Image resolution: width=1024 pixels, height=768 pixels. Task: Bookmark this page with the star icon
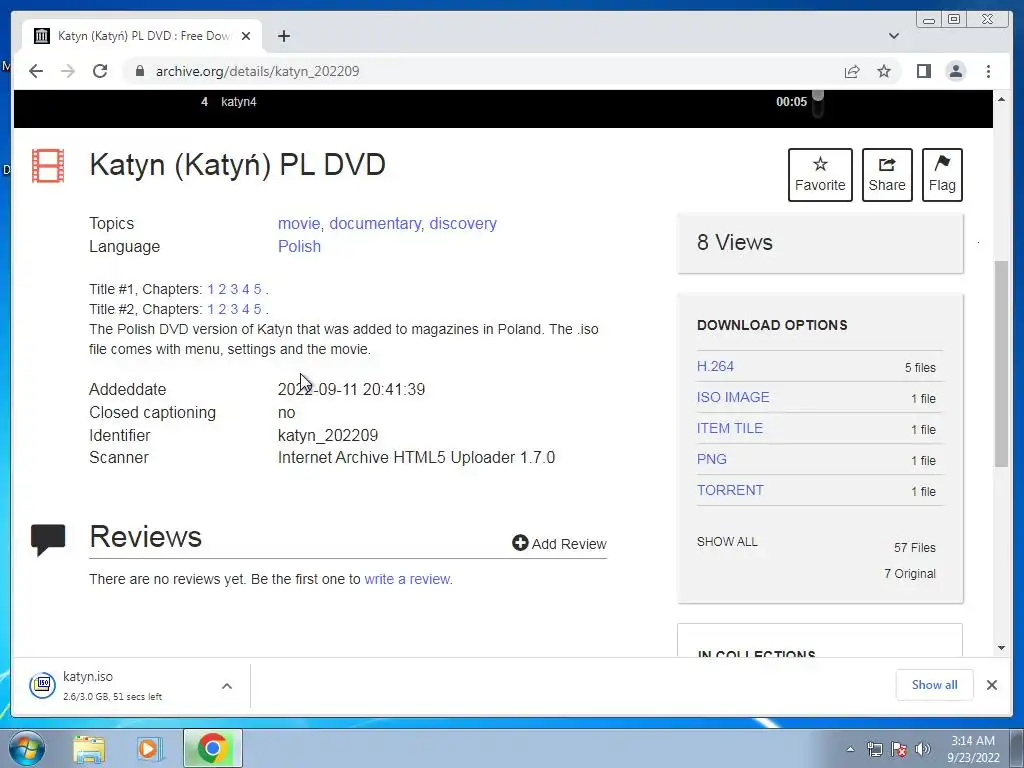click(884, 71)
